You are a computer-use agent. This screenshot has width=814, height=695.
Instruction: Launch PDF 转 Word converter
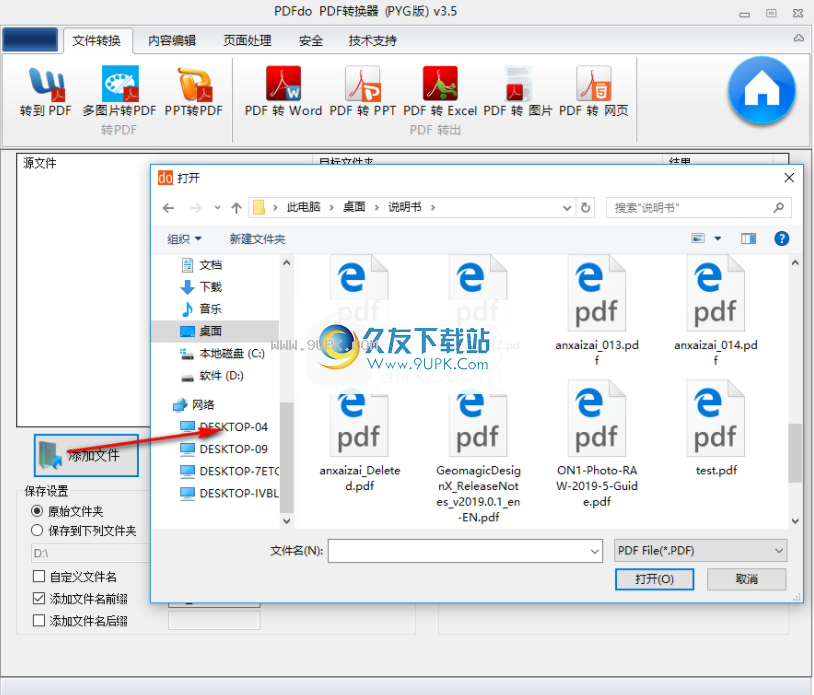pyautogui.click(x=283, y=92)
